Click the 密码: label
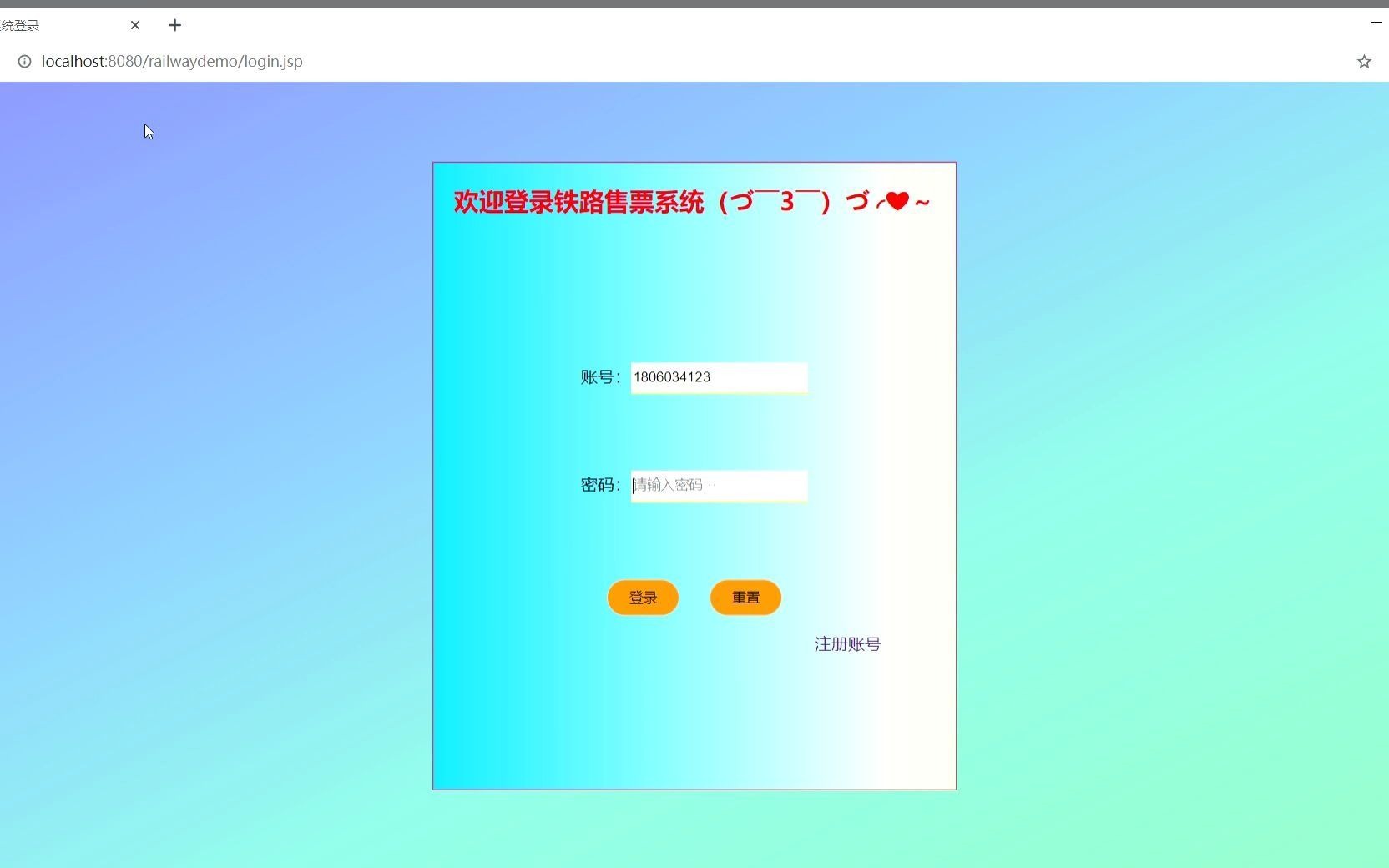The image size is (1389, 868). pyautogui.click(x=601, y=485)
